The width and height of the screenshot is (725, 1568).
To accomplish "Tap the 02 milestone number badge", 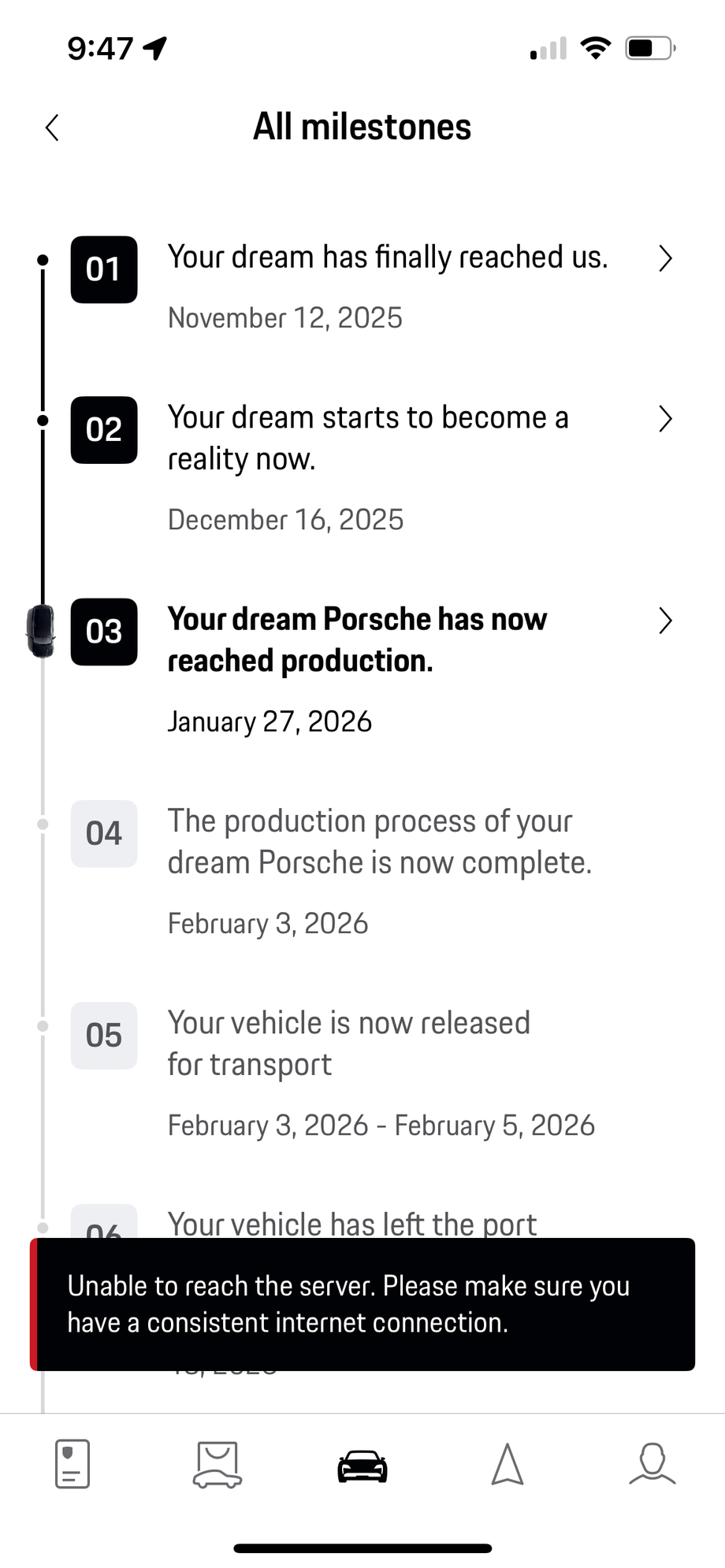I will pos(104,430).
